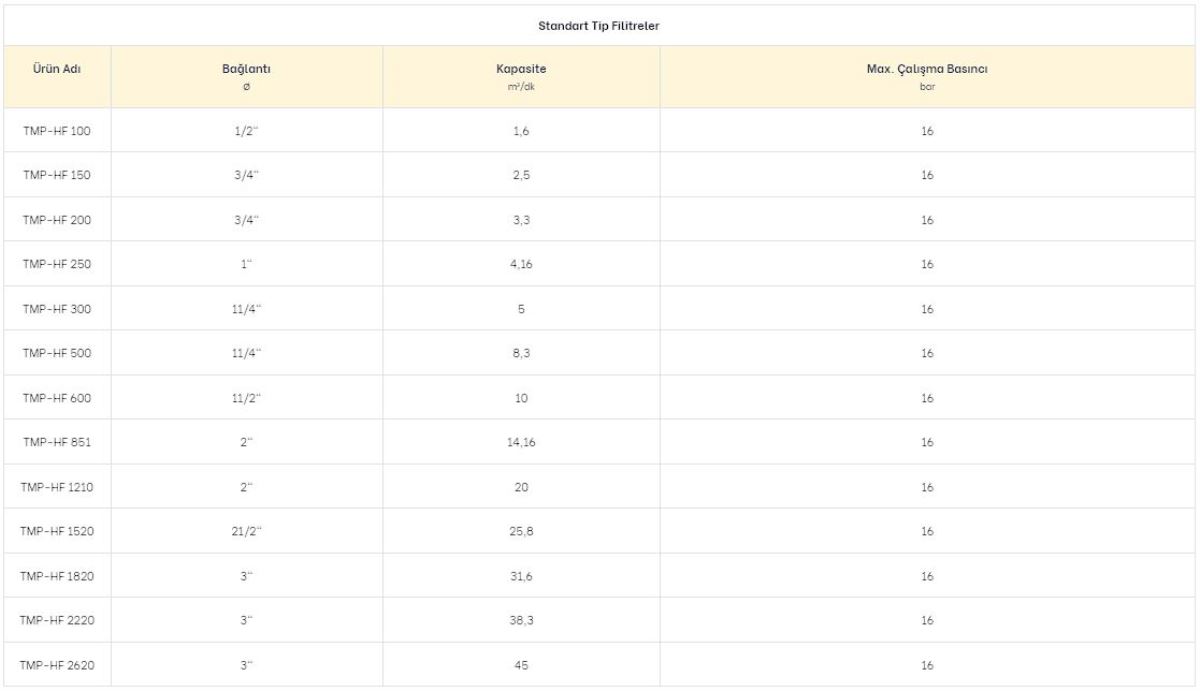Click the TMP-HF 200 row label
Image resolution: width=1200 pixels, height=691 pixels.
pyautogui.click(x=57, y=220)
